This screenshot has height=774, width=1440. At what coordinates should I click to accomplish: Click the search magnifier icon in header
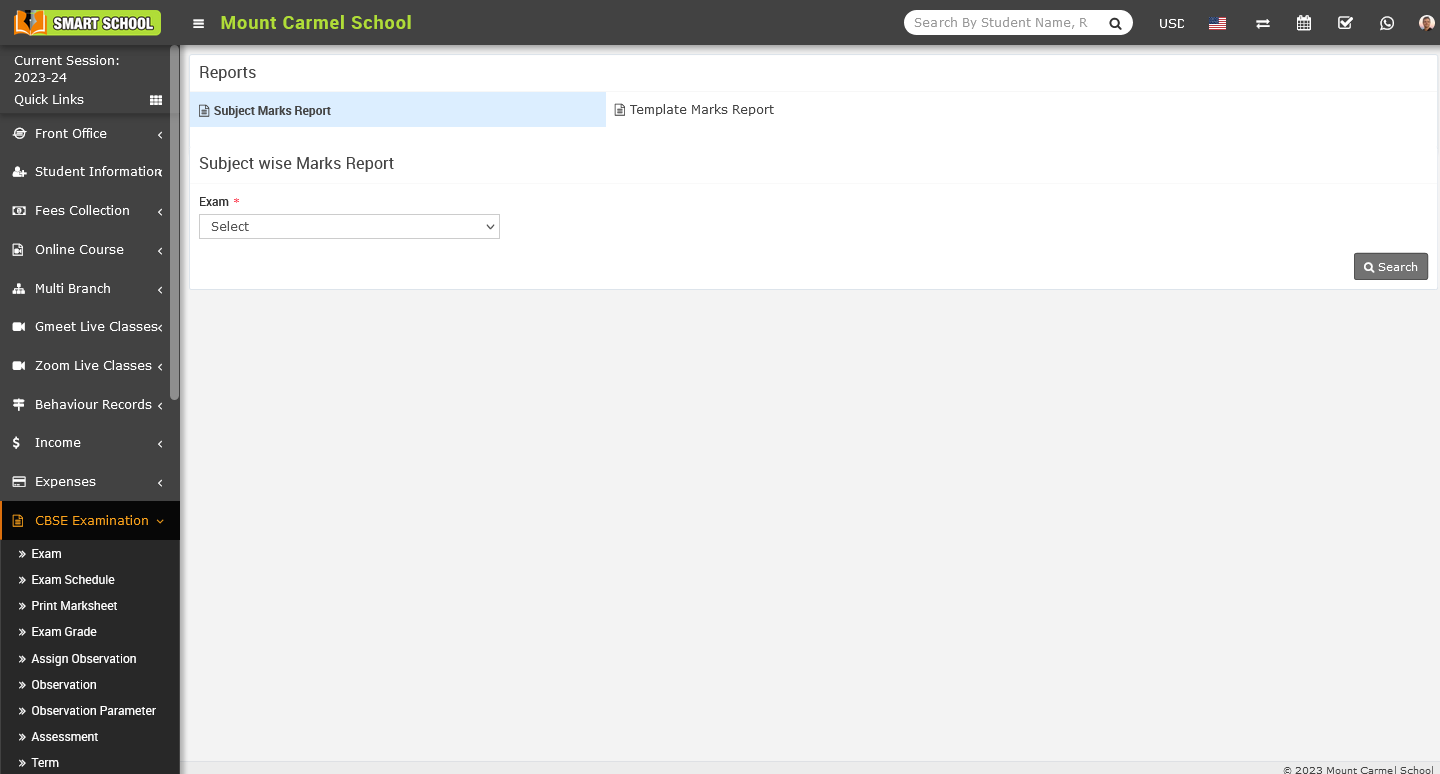[x=1115, y=23]
